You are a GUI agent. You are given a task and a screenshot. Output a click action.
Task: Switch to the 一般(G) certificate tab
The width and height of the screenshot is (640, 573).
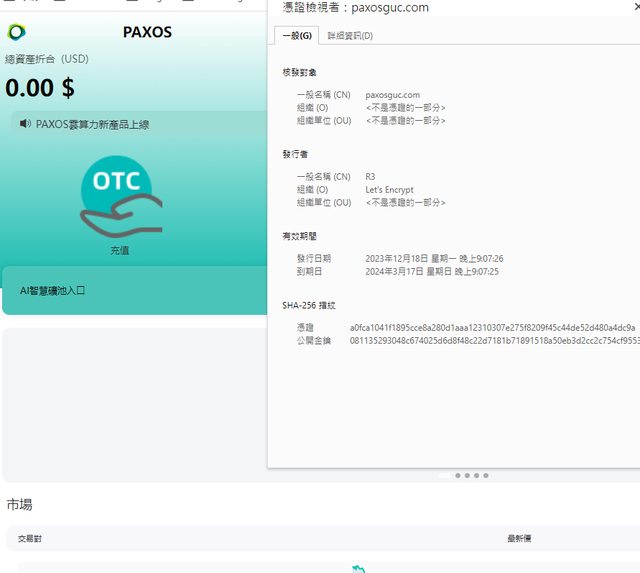pos(298,36)
